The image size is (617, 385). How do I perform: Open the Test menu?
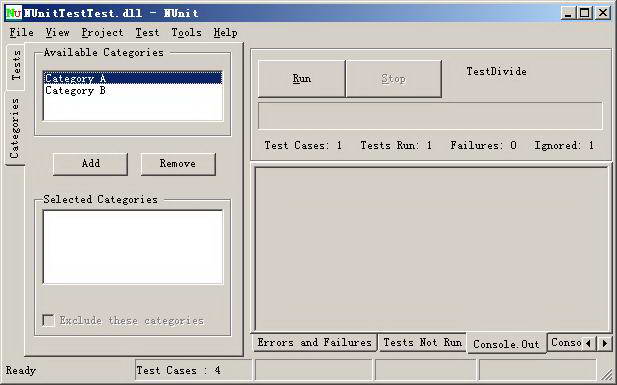pyautogui.click(x=147, y=33)
